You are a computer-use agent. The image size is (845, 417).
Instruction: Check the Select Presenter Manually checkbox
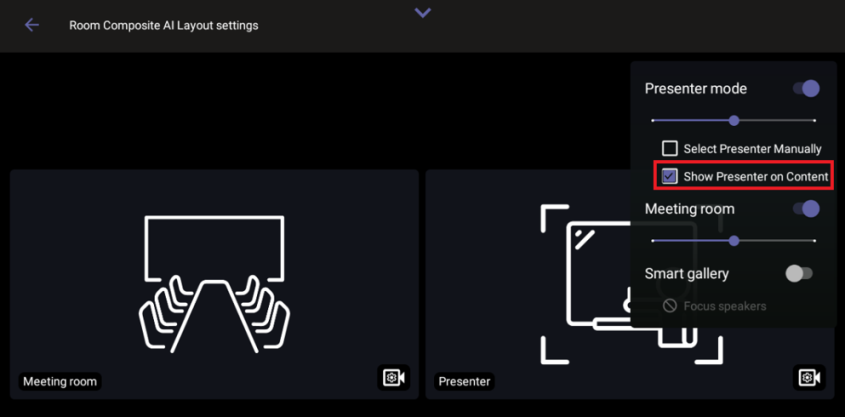point(670,148)
